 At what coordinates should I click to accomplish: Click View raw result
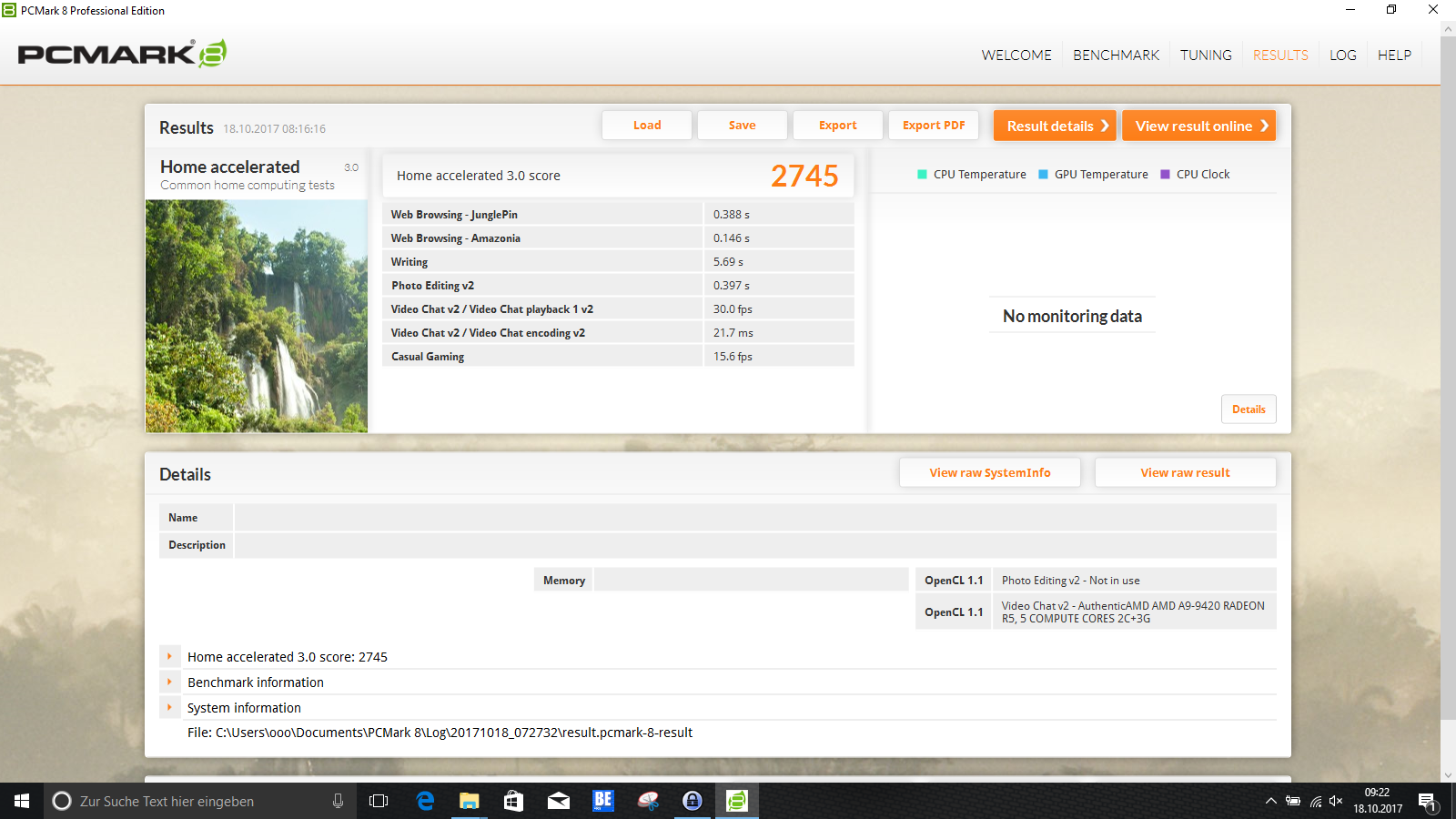tap(1185, 472)
